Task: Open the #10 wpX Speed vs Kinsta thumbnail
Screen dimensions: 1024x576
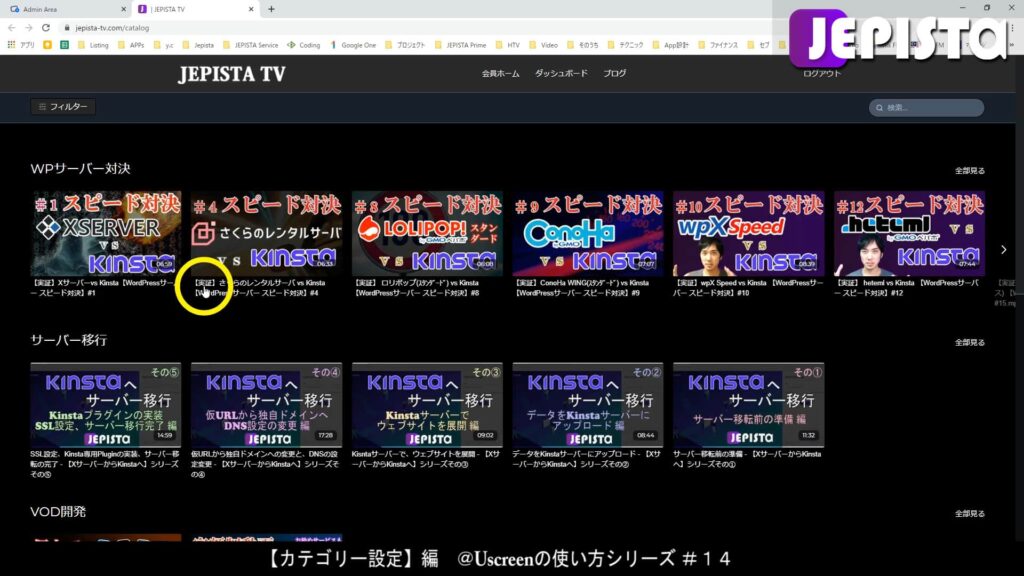Action: click(x=748, y=233)
